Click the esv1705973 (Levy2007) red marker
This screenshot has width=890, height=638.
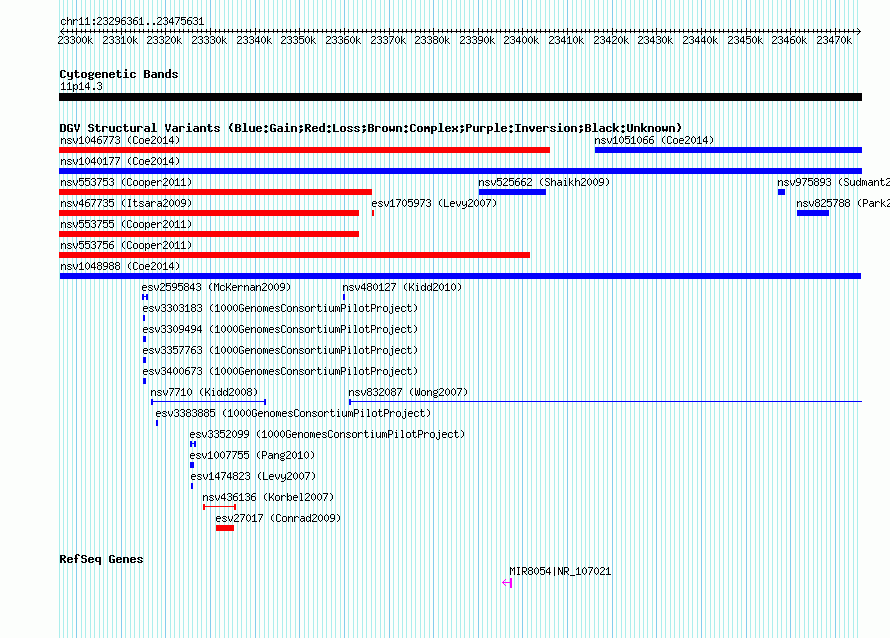tap(373, 213)
